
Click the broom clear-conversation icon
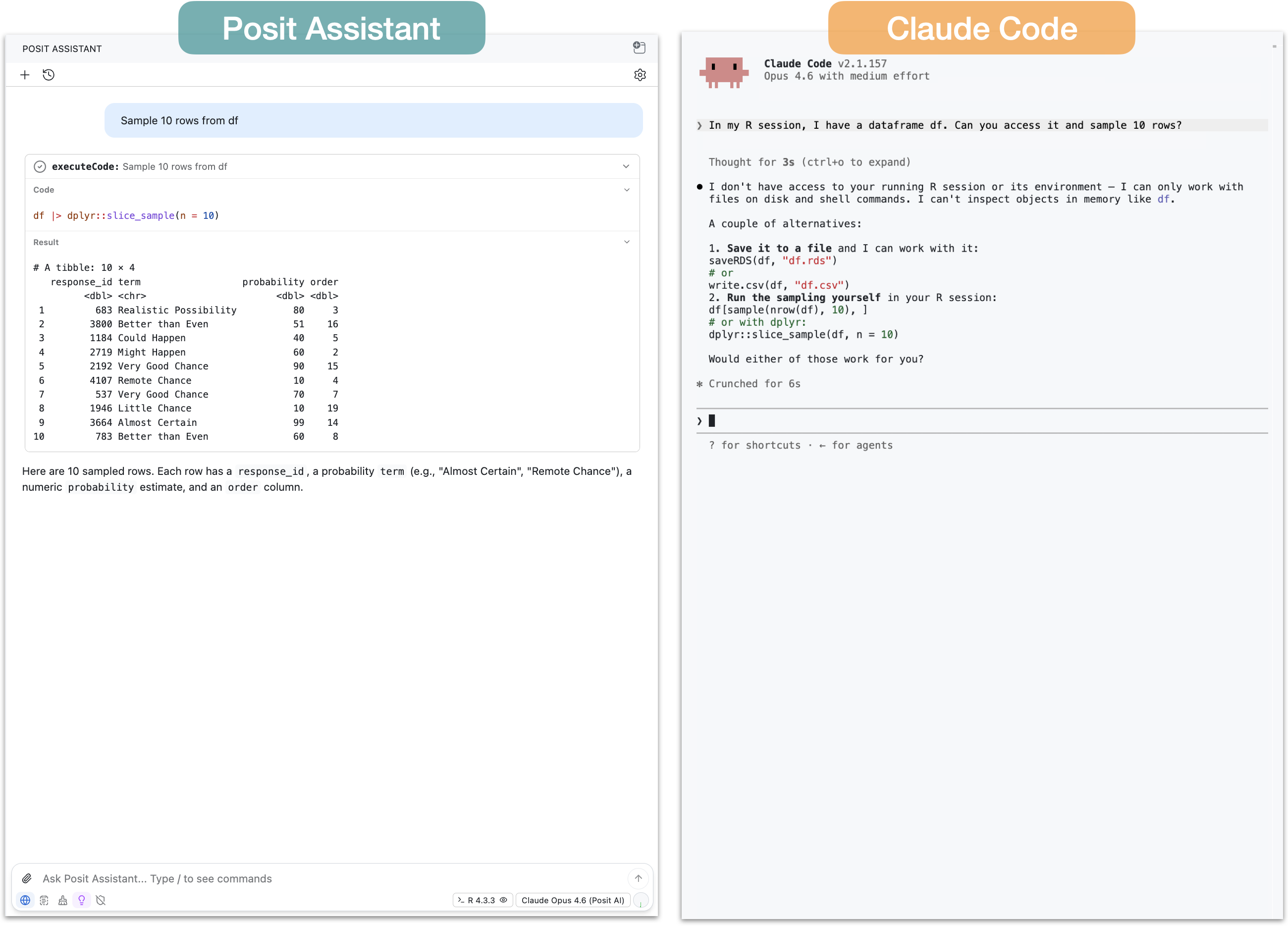(x=63, y=900)
